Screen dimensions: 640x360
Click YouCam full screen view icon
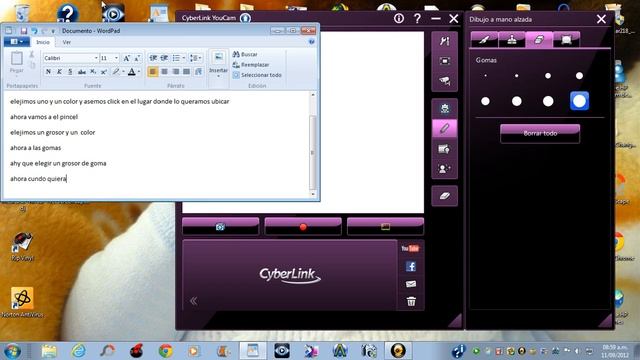click(x=444, y=61)
